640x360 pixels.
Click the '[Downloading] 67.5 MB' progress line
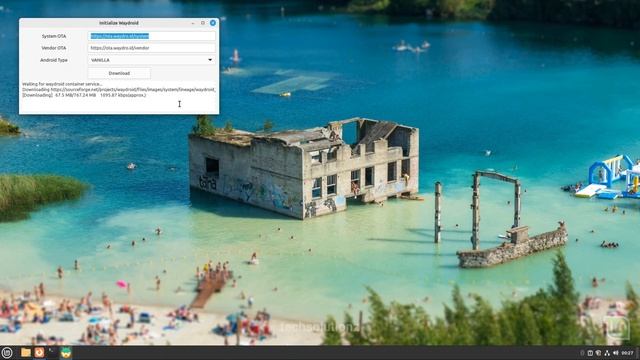tap(84, 95)
